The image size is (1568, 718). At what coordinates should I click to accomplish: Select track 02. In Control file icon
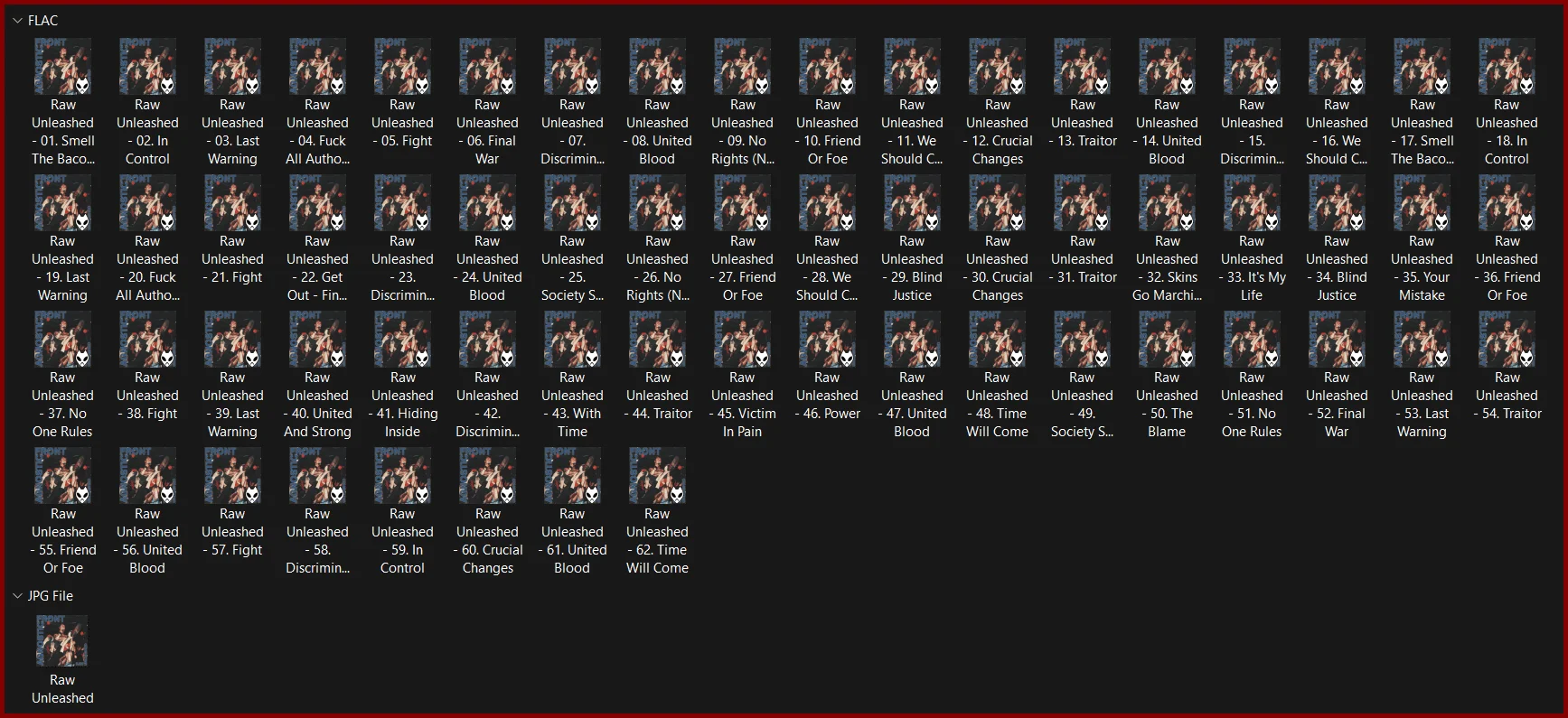147,67
